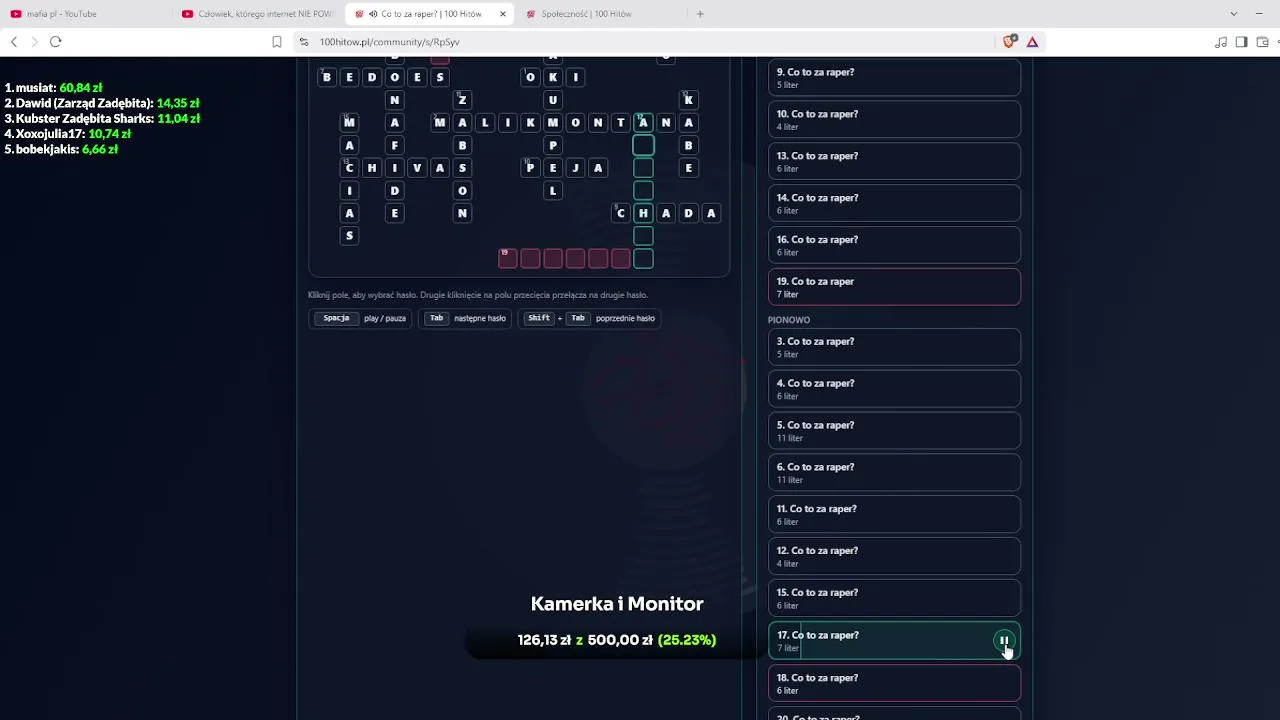Image resolution: width=1280 pixels, height=720 pixels.
Task: Click the teal cell 17 with letter A
Action: pyautogui.click(x=643, y=122)
